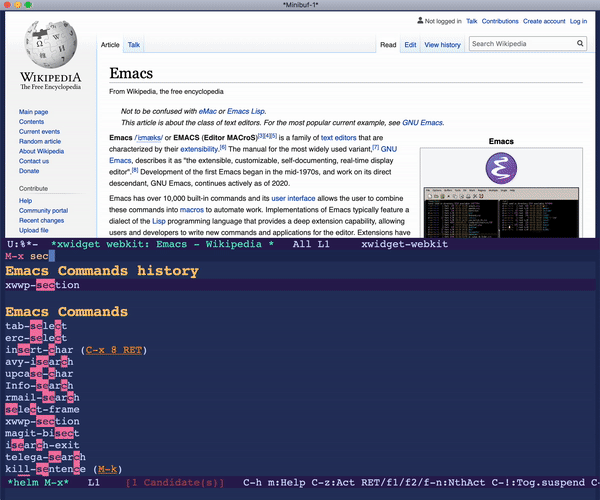Click the Upload file link

(x=34, y=230)
